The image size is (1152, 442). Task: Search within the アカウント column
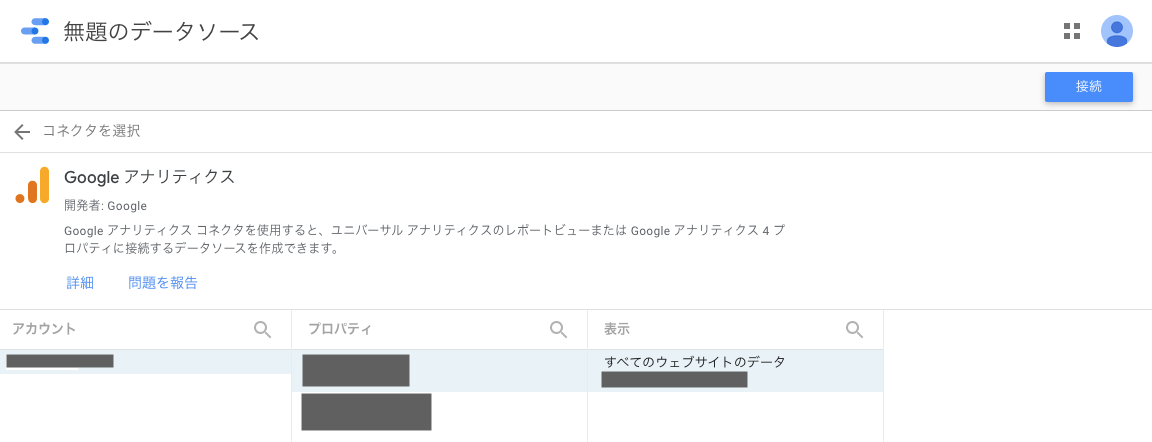pos(262,330)
